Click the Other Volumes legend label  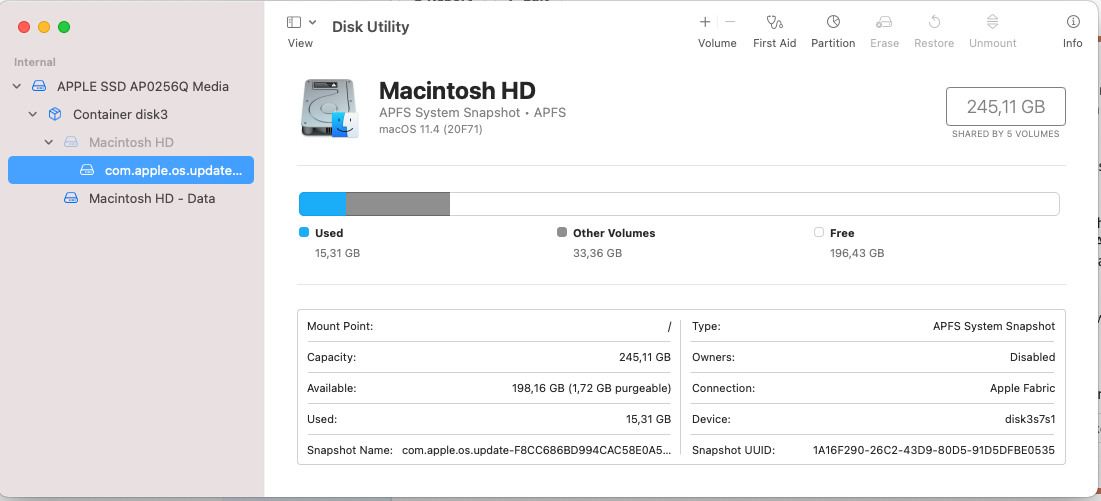pyautogui.click(x=614, y=233)
